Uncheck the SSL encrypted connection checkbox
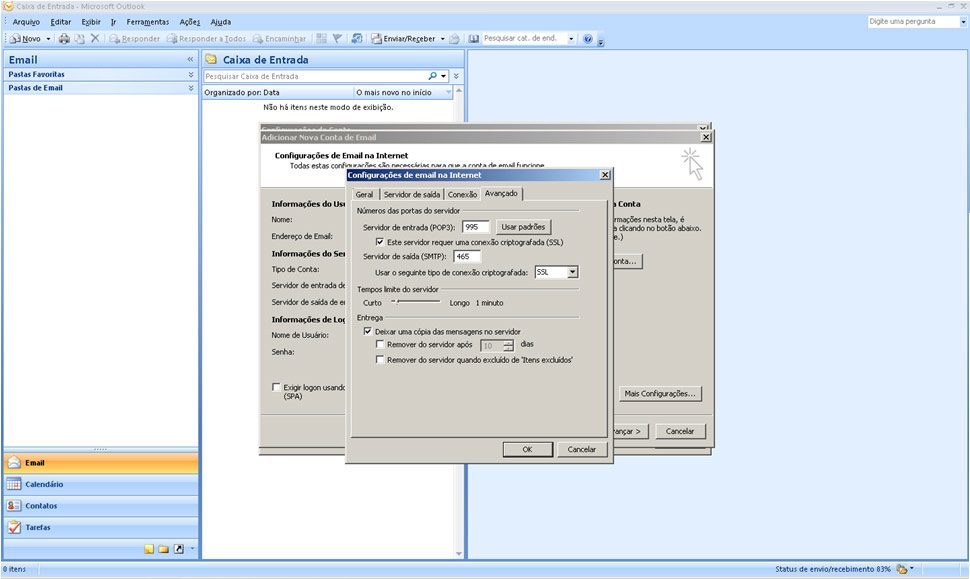970x579 pixels. [x=380, y=242]
